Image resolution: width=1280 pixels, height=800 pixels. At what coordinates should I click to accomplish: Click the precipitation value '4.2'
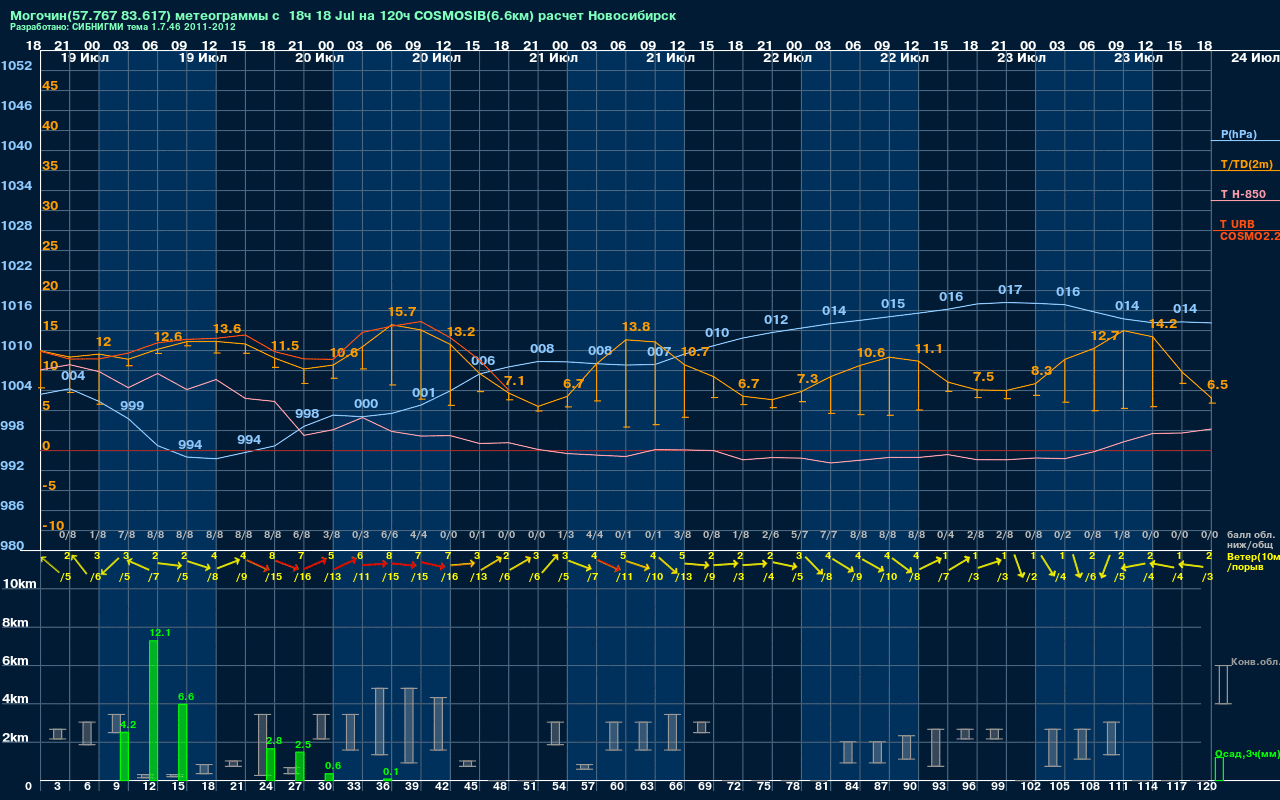point(128,724)
